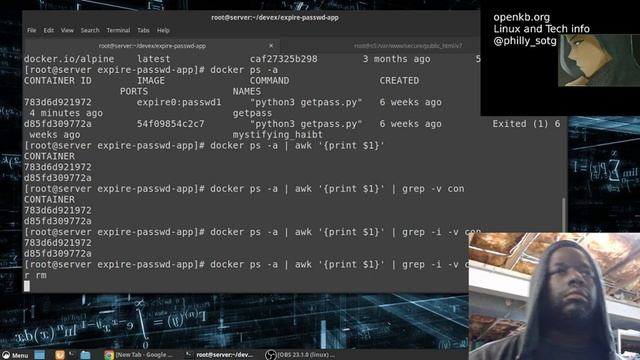Switch to the New Tab - Google Chrome window
The image size is (640, 360).
point(139,355)
